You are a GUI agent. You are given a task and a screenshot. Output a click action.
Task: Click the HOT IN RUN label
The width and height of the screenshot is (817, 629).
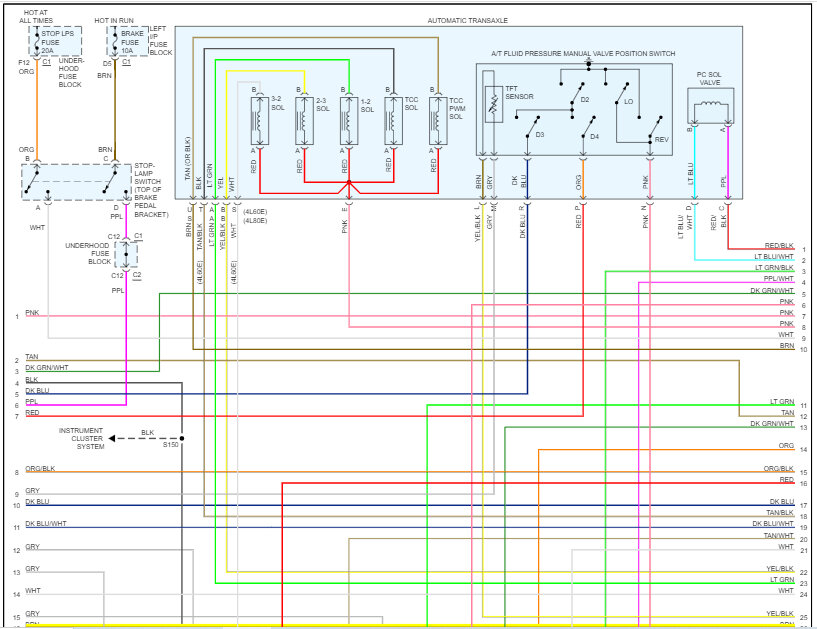[114, 21]
